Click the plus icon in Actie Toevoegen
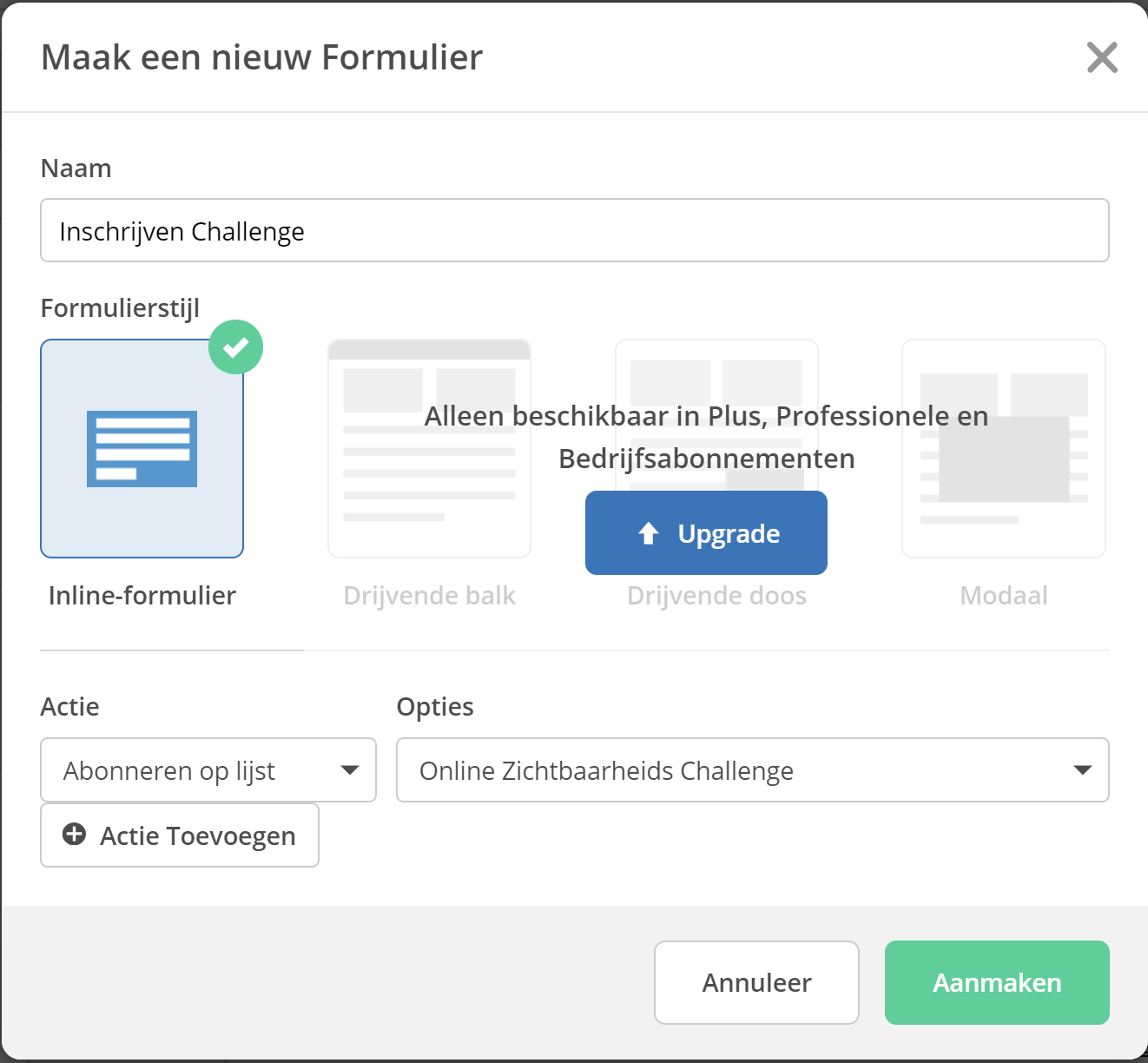This screenshot has width=1148, height=1063. coord(75,835)
